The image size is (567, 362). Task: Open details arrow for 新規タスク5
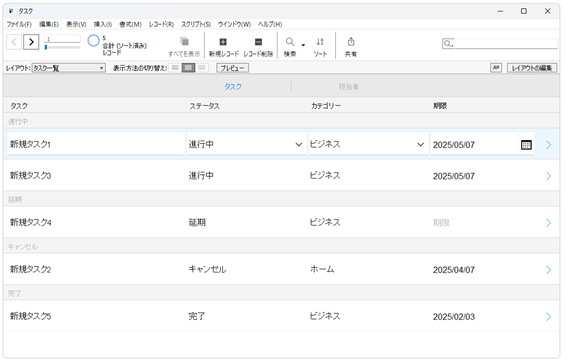549,317
